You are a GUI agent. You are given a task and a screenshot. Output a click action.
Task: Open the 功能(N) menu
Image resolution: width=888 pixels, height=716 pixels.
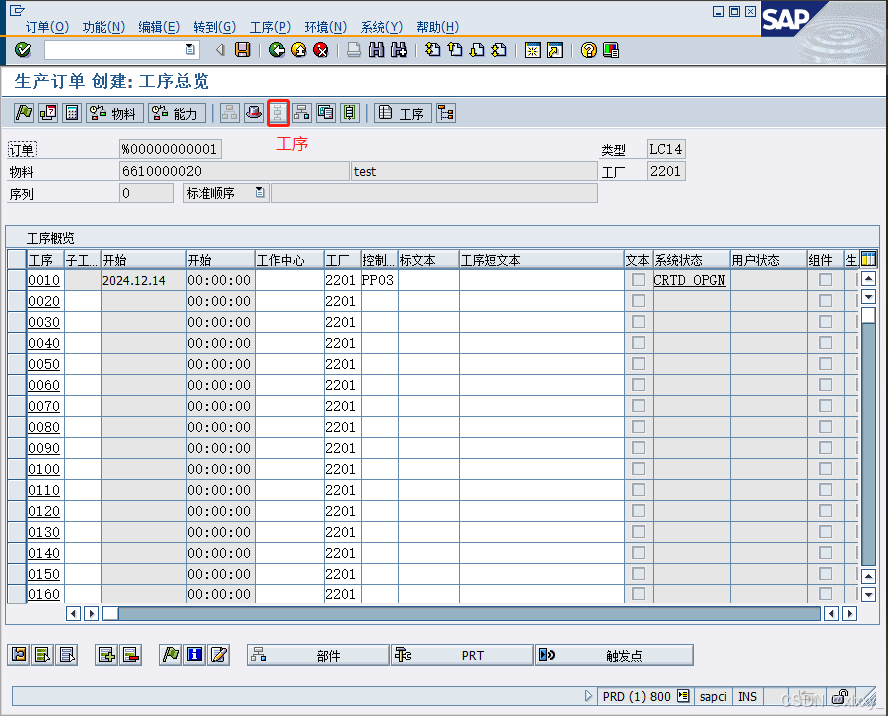pyautogui.click(x=104, y=27)
